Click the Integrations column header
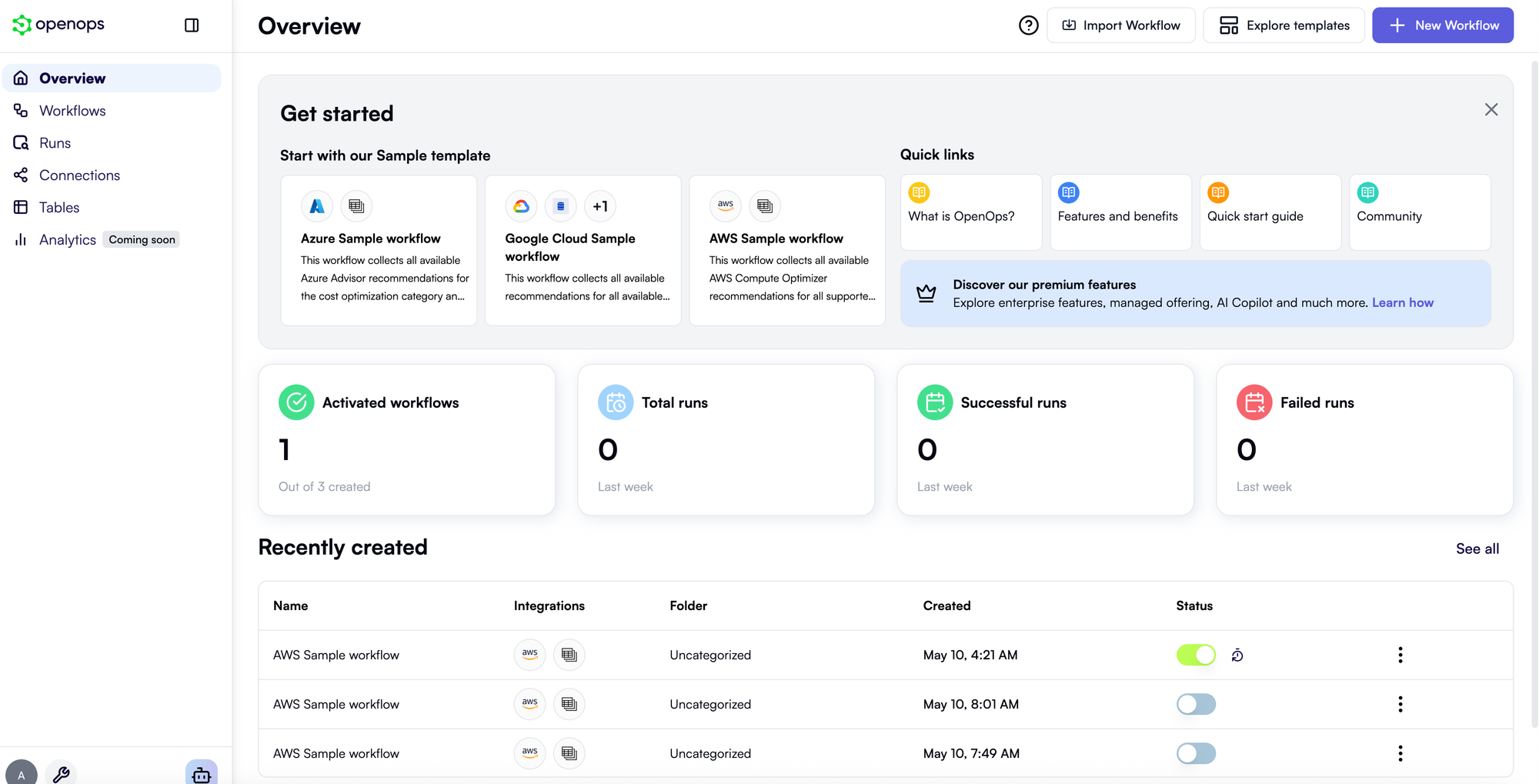This screenshot has height=784, width=1539. (549, 606)
